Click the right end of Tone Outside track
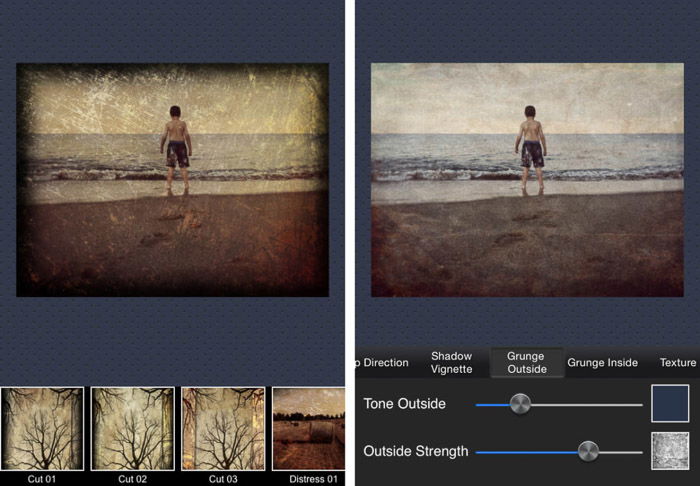The width and height of the screenshot is (700, 486). [x=640, y=405]
